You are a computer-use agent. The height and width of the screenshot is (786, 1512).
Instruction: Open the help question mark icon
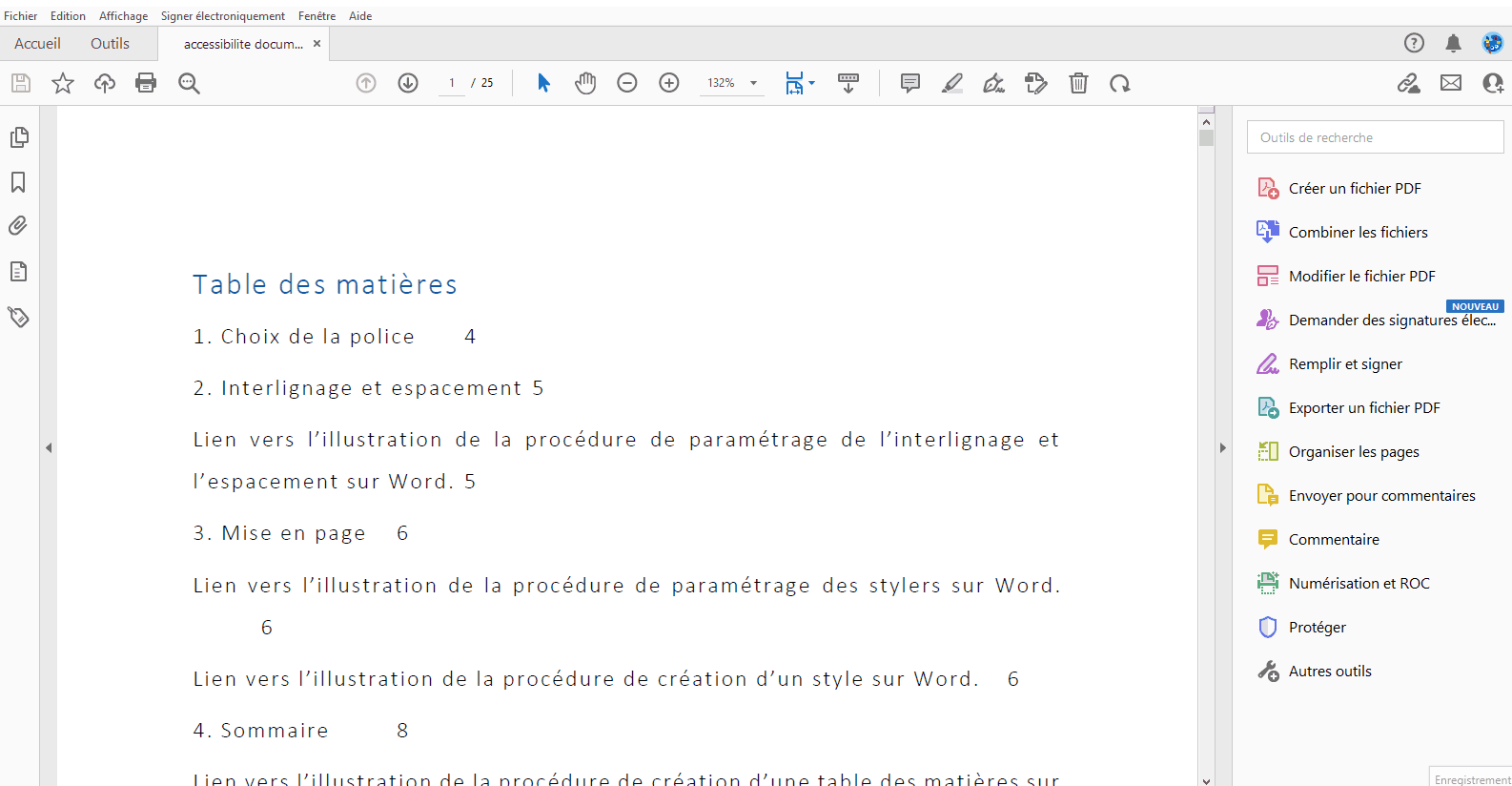coord(1414,43)
